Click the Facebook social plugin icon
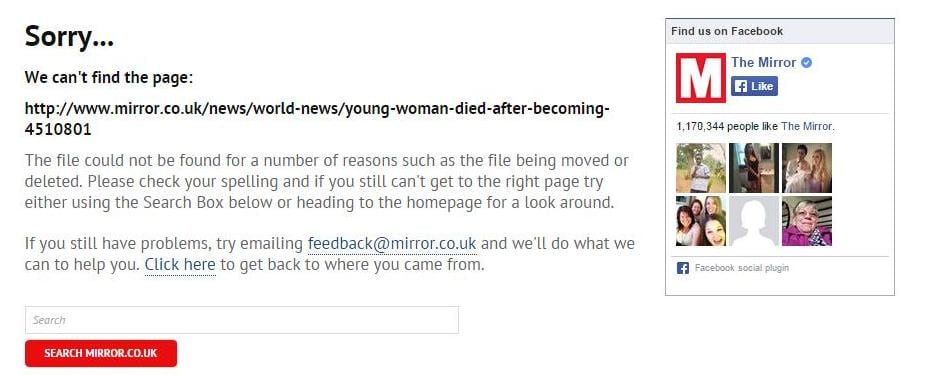Screen dimensions: 931x375 click(683, 268)
